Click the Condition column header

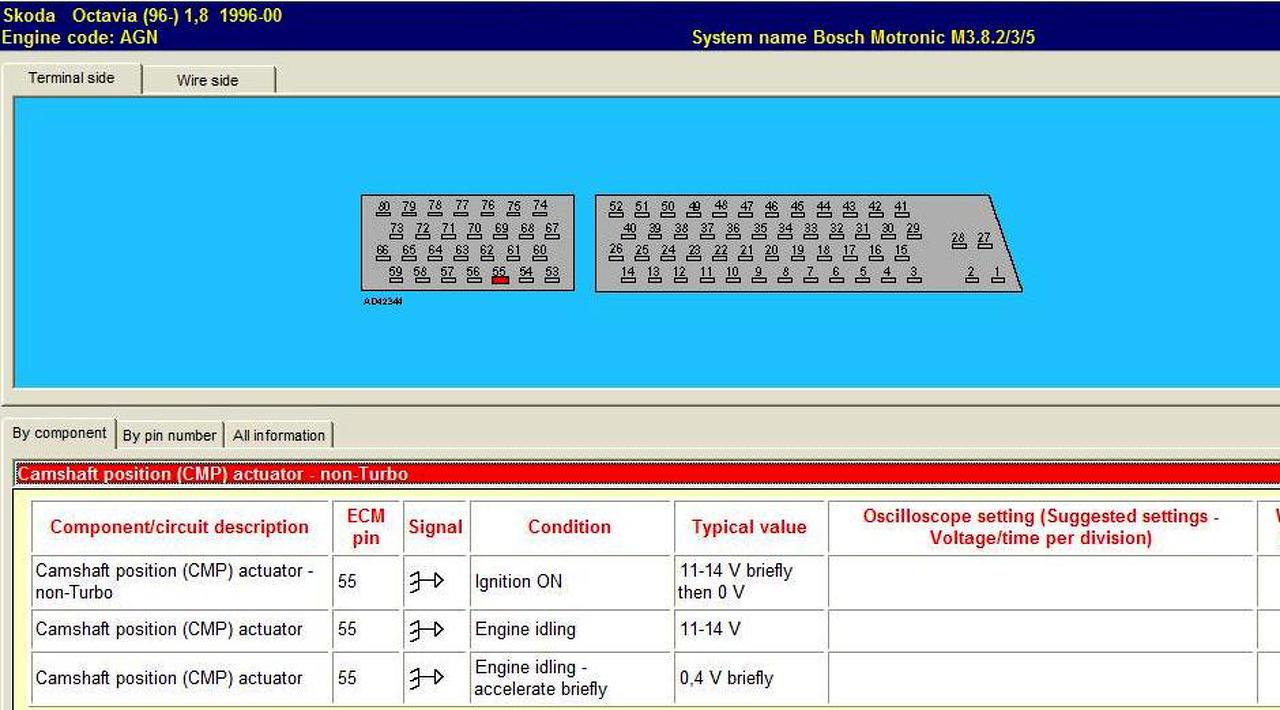pyautogui.click(x=570, y=527)
